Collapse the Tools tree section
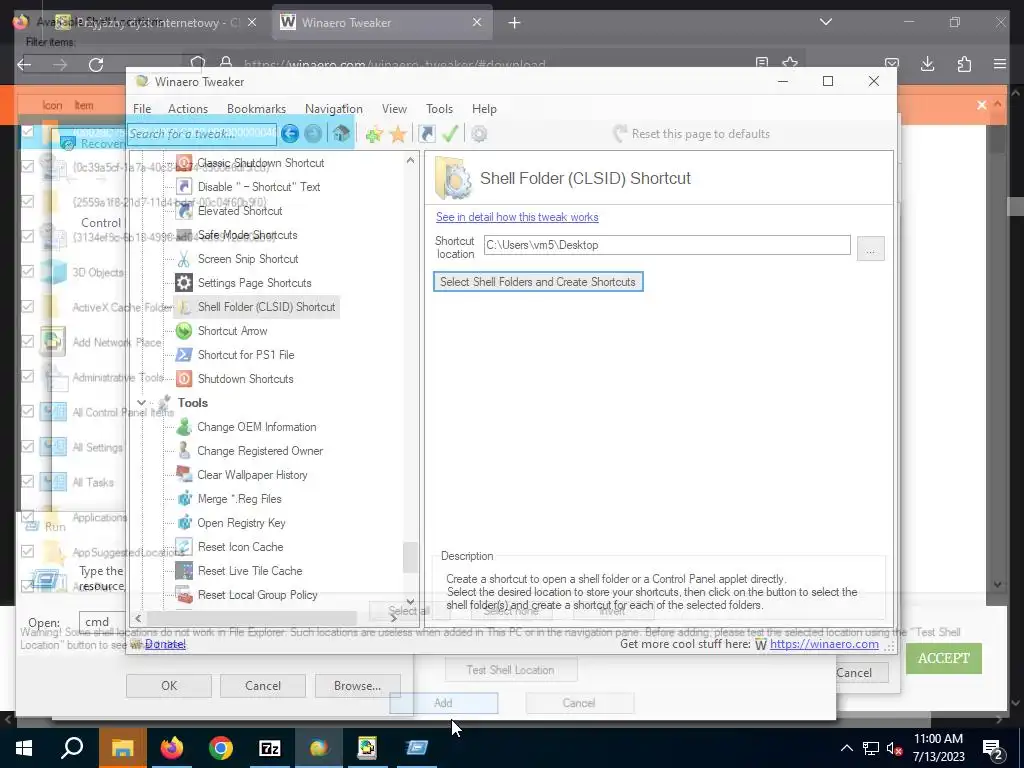Image resolution: width=1024 pixels, height=768 pixels. (142, 402)
